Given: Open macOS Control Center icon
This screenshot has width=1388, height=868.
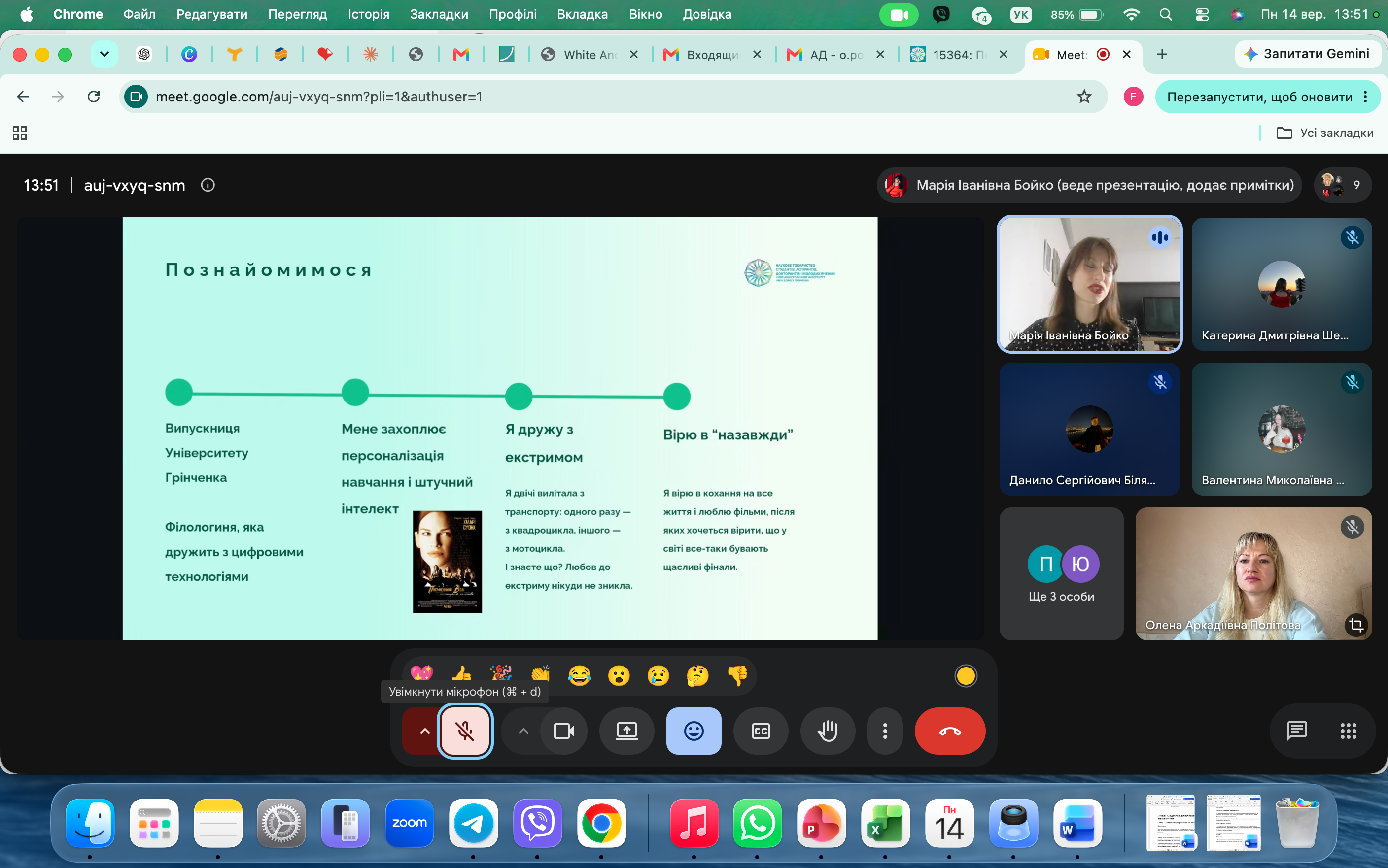Looking at the screenshot, I should tap(1201, 14).
